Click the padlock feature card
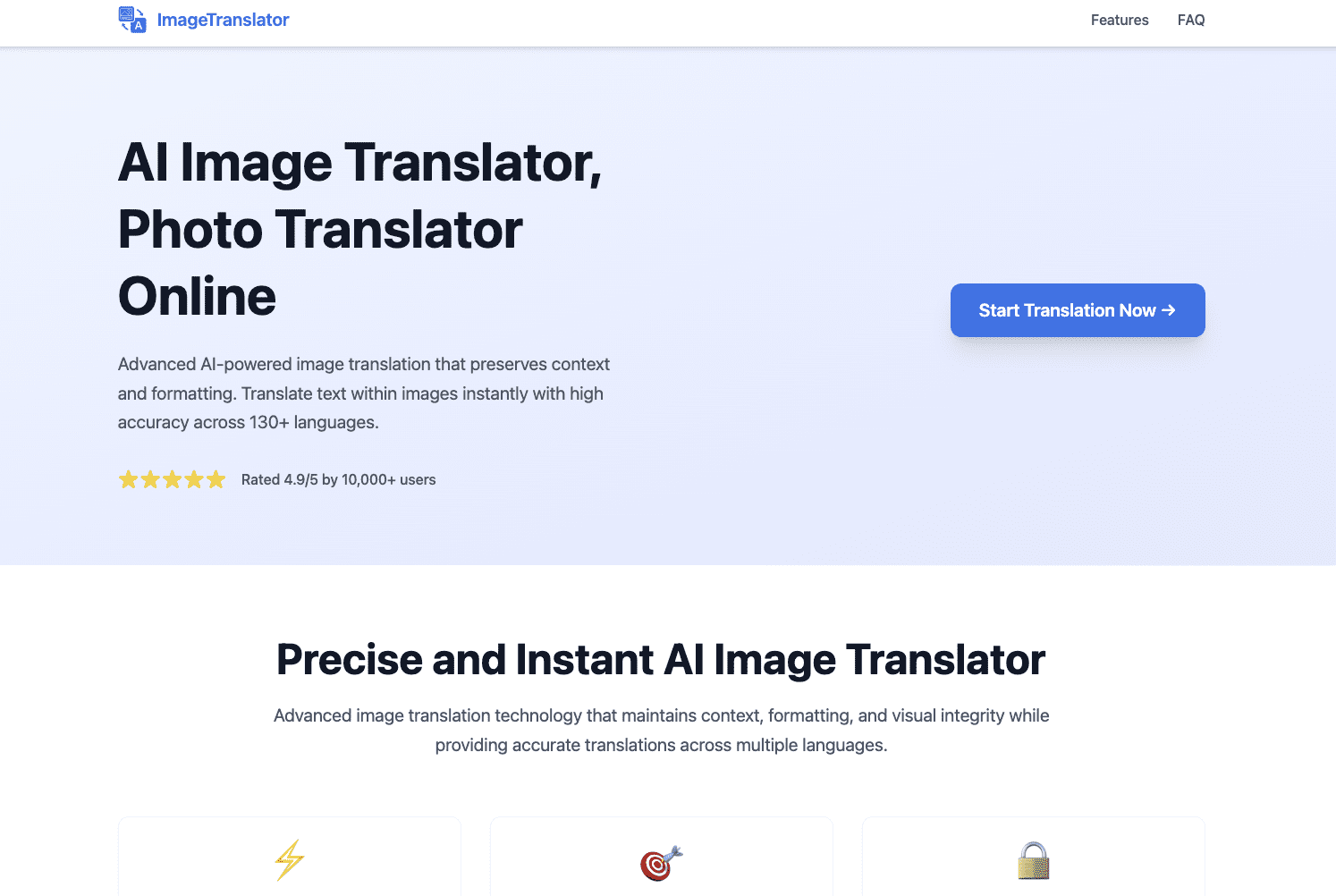The width and height of the screenshot is (1336, 896). pos(1033,856)
